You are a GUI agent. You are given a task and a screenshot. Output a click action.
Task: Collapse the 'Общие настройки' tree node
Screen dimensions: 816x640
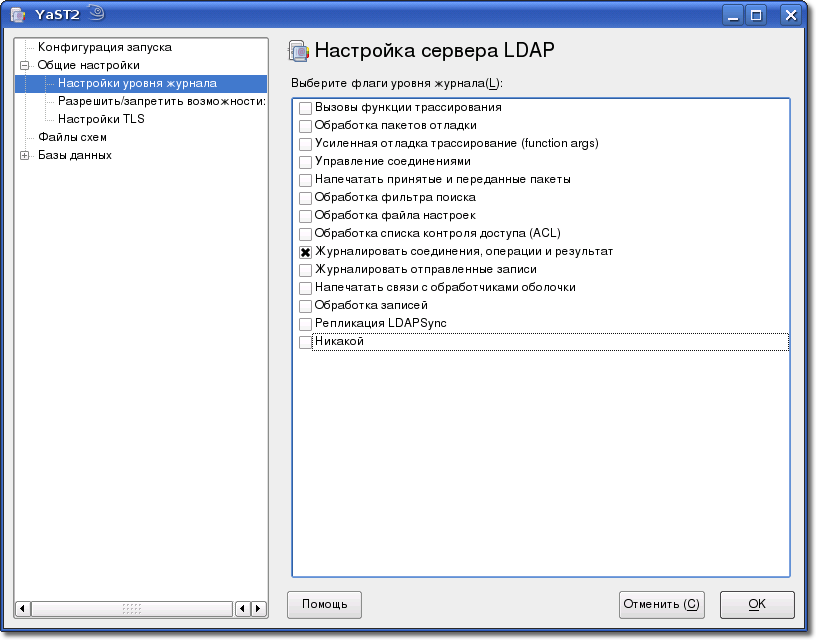(x=24, y=66)
